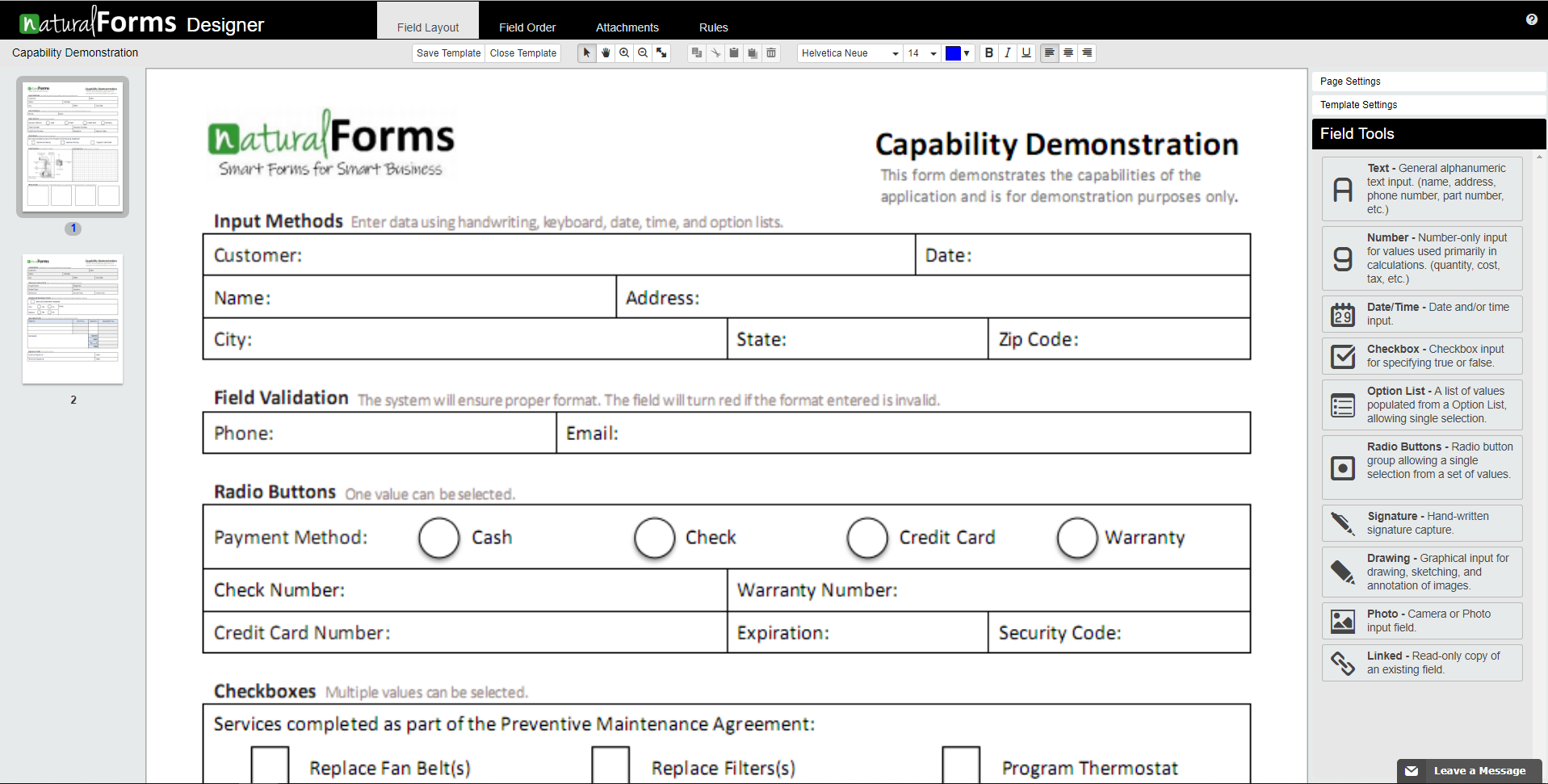1548x784 pixels.
Task: Tick the Replace Fan Belt(s) checkbox
Action: coord(270,765)
